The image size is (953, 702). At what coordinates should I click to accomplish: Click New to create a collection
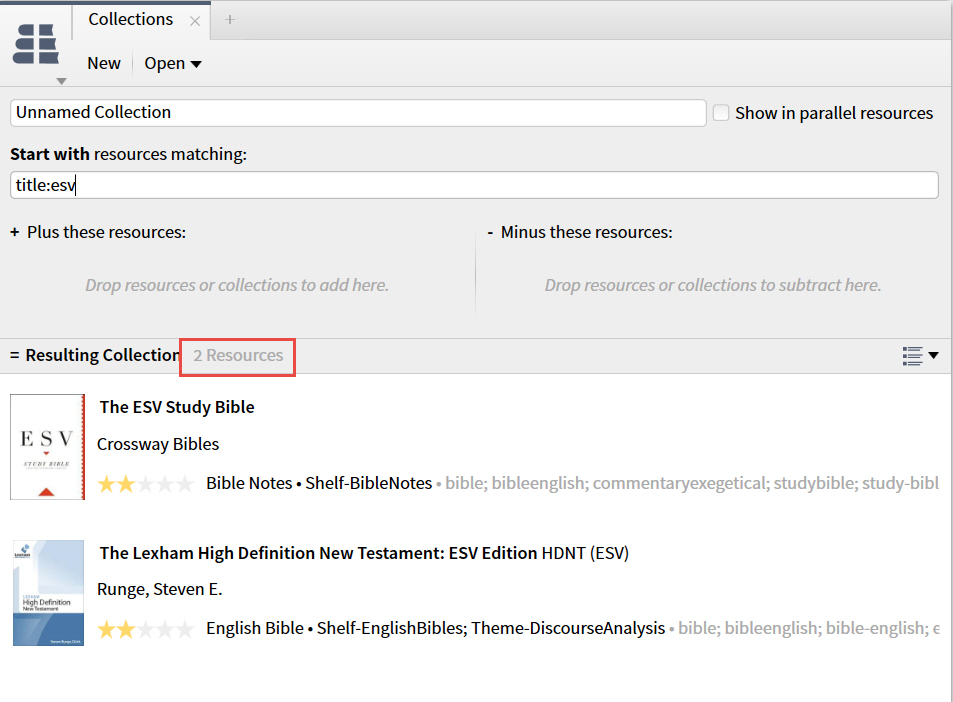[104, 63]
